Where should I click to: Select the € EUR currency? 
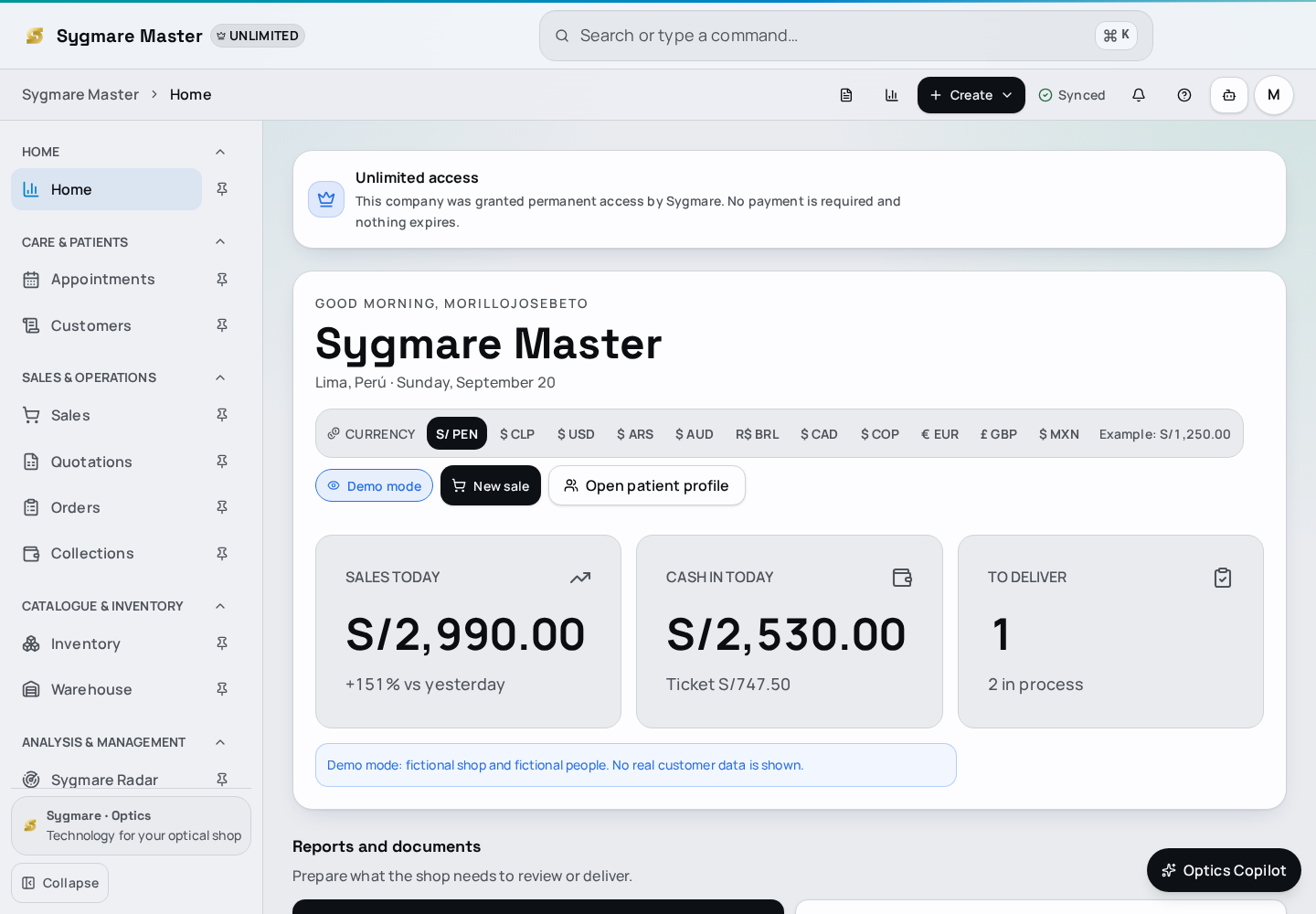pyautogui.click(x=939, y=433)
